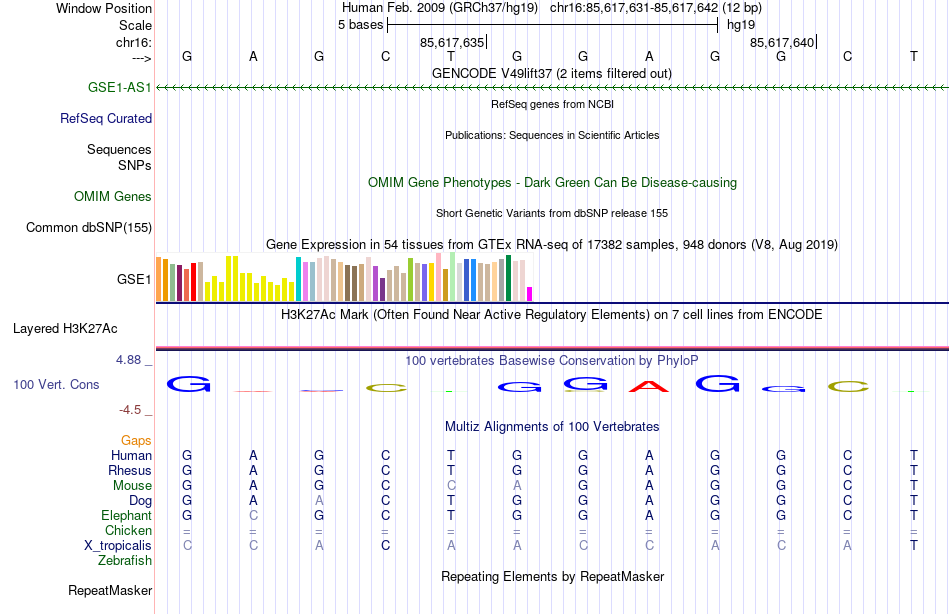The width and height of the screenshot is (950, 614).
Task: Click the ---> base sequence direction label
Action: pyautogui.click(x=142, y=58)
